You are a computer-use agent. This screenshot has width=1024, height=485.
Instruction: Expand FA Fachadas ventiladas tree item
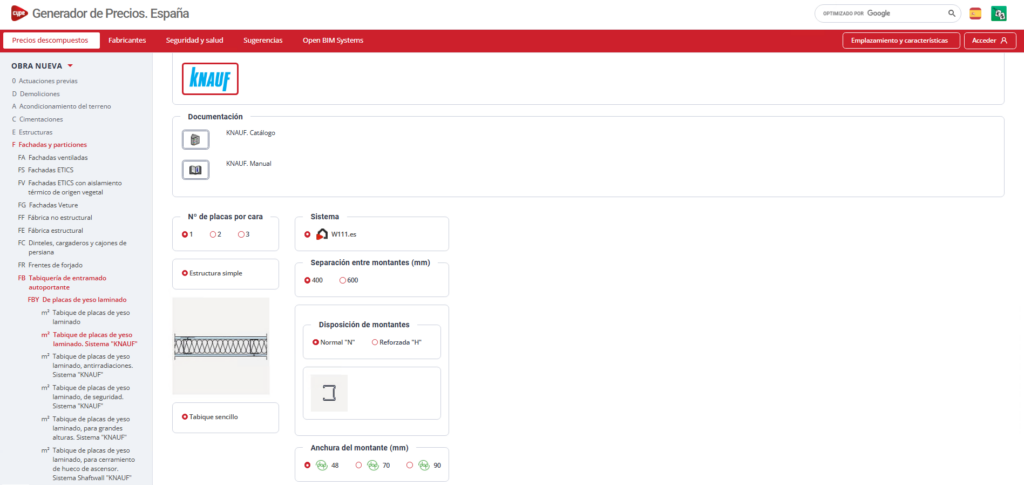(53, 157)
